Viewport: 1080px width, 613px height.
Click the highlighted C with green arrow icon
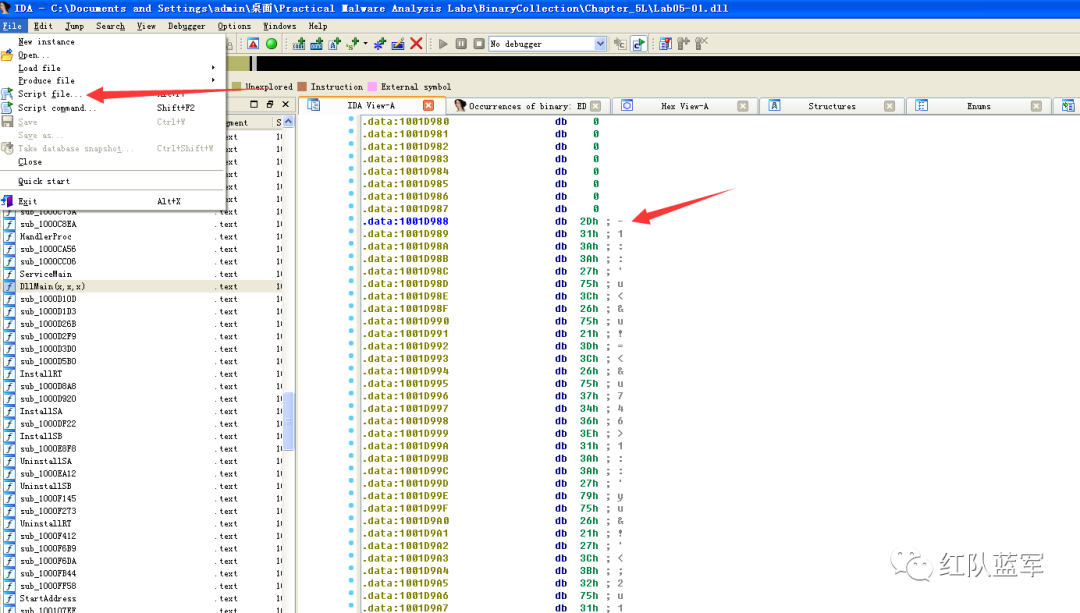(638, 44)
